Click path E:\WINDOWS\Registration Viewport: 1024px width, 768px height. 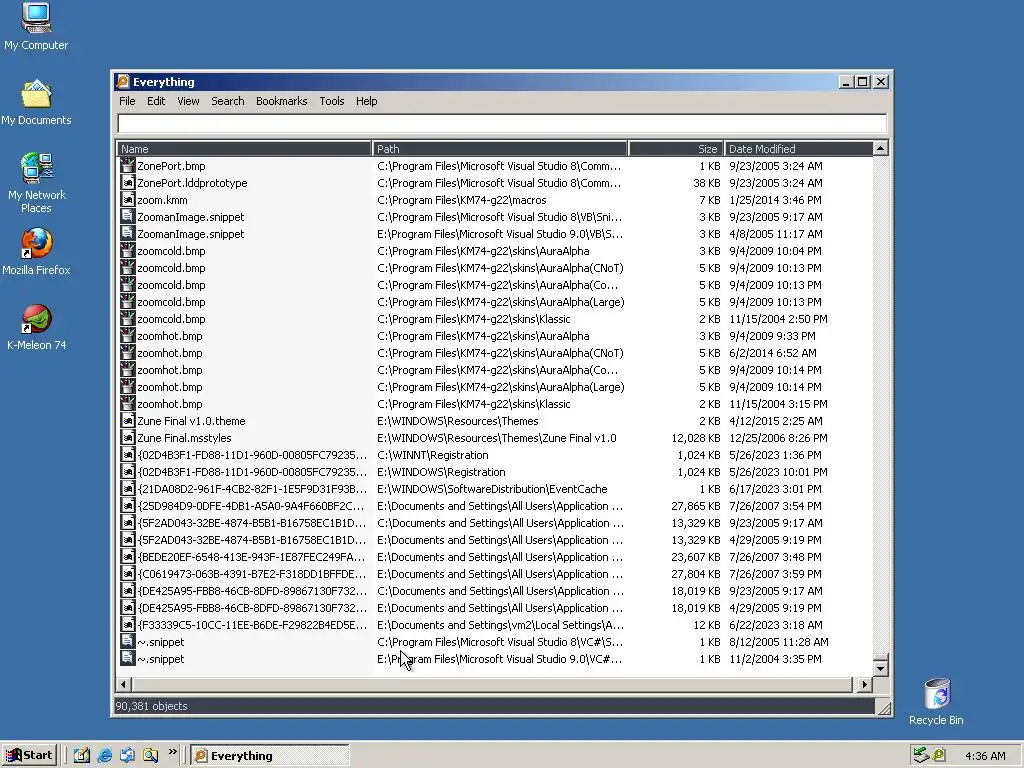[441, 472]
